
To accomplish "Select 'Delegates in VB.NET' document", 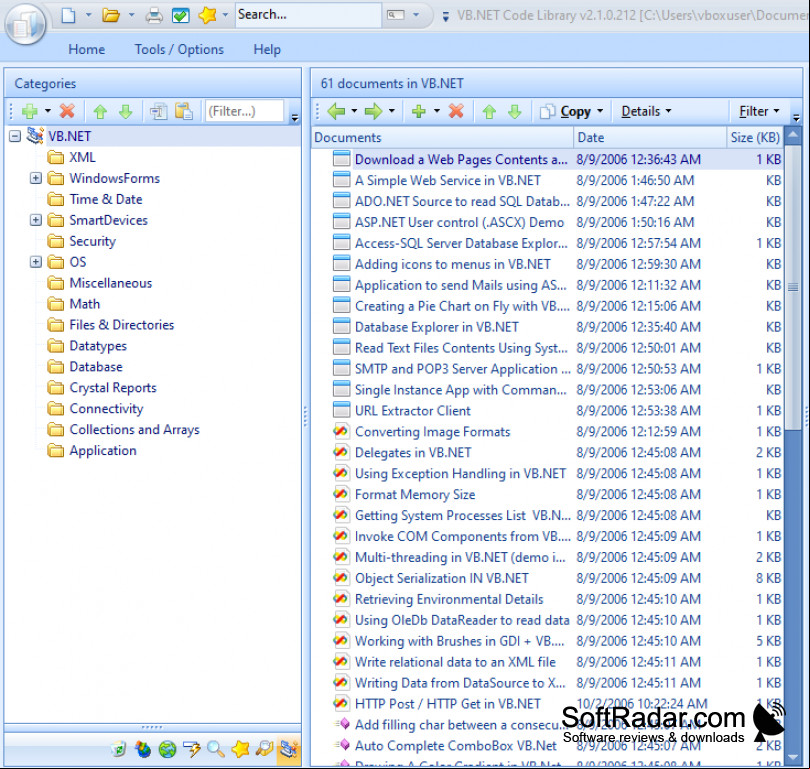I will coord(413,453).
